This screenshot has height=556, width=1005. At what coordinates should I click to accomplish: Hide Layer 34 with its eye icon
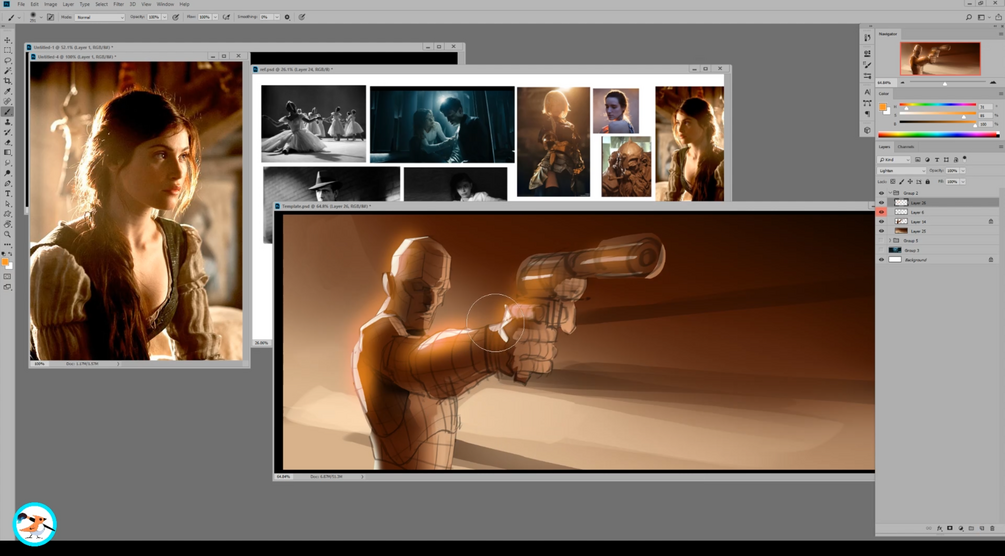coord(881,221)
